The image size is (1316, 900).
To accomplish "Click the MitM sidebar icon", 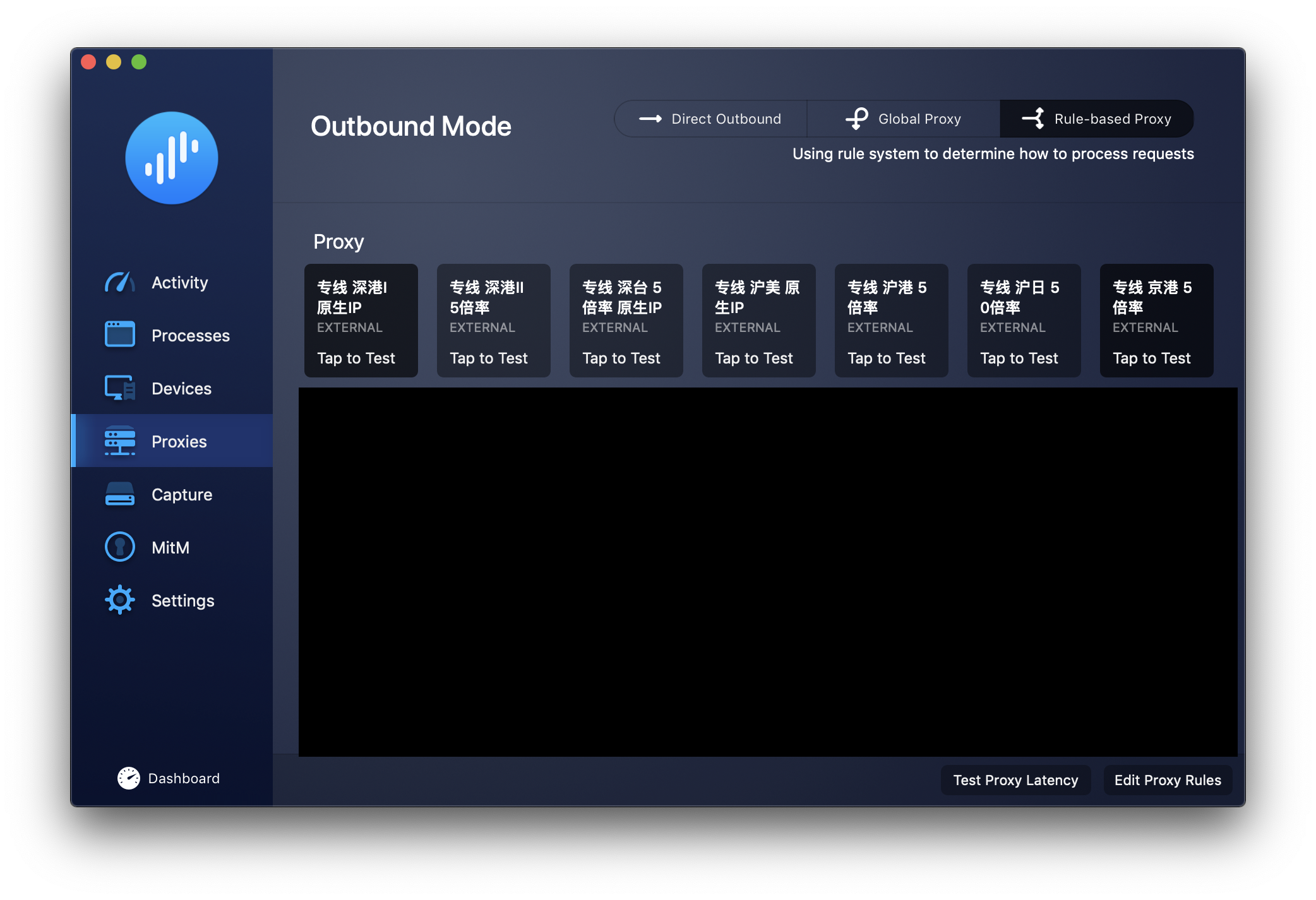I will point(119,547).
